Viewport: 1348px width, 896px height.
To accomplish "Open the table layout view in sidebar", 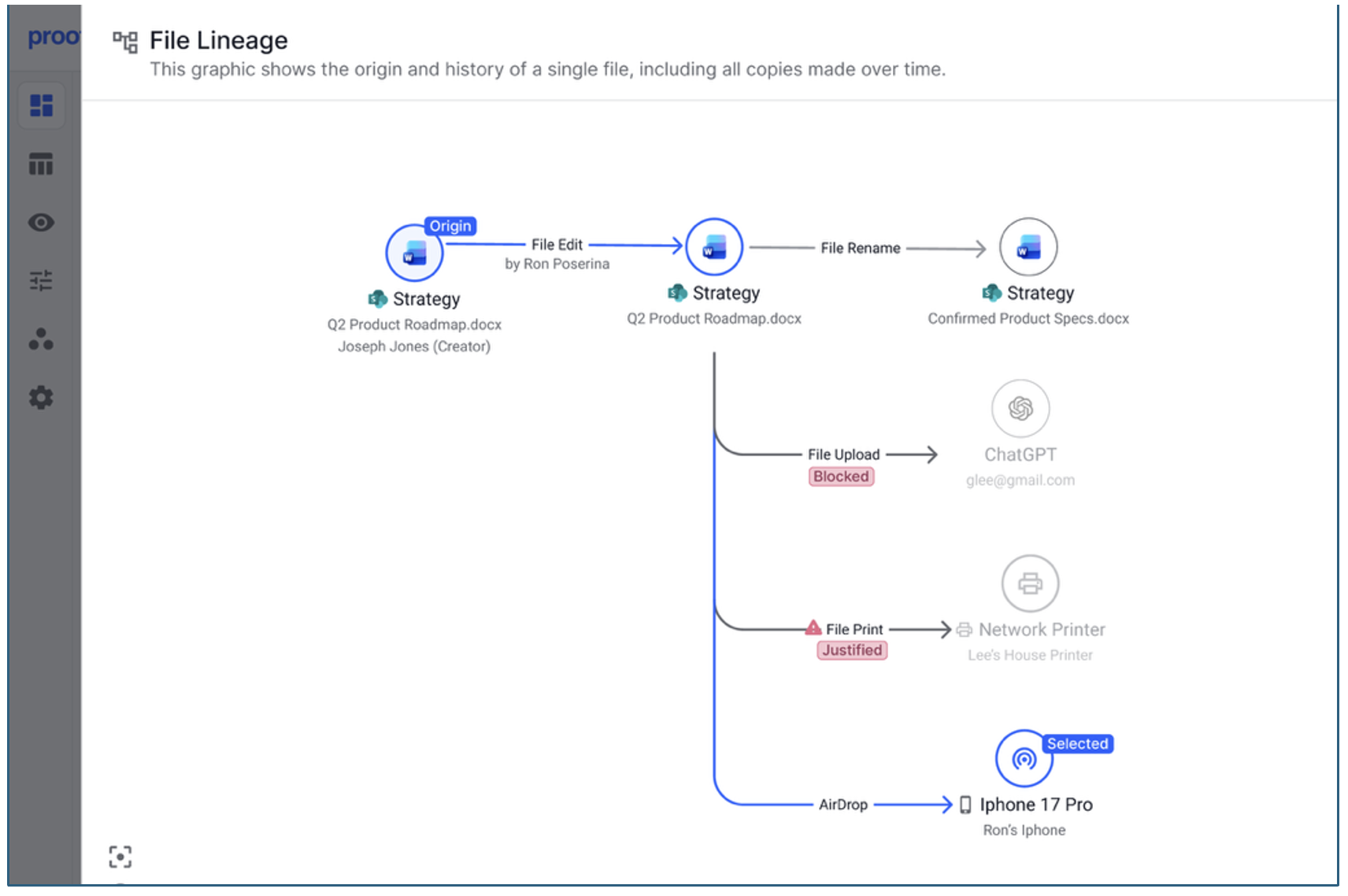I will pos(41,164).
